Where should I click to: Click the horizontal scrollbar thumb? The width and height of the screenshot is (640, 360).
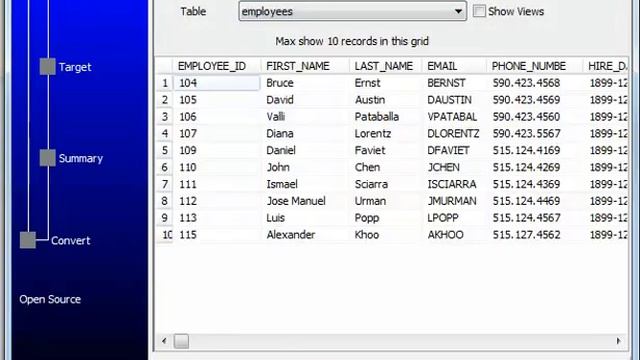pos(181,341)
